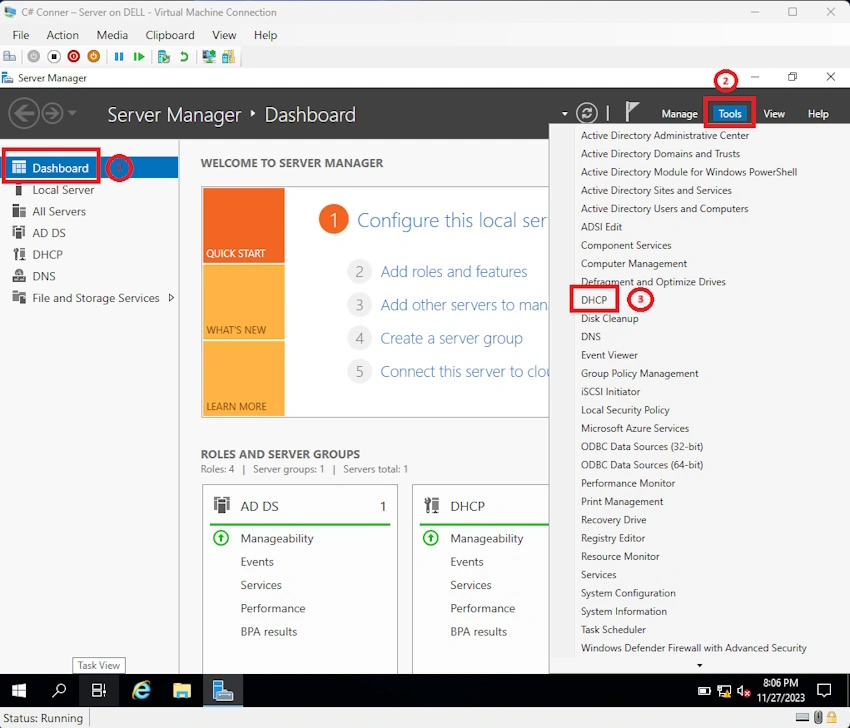Open the Windows Start button
The height and width of the screenshot is (728, 850).
coord(19,690)
